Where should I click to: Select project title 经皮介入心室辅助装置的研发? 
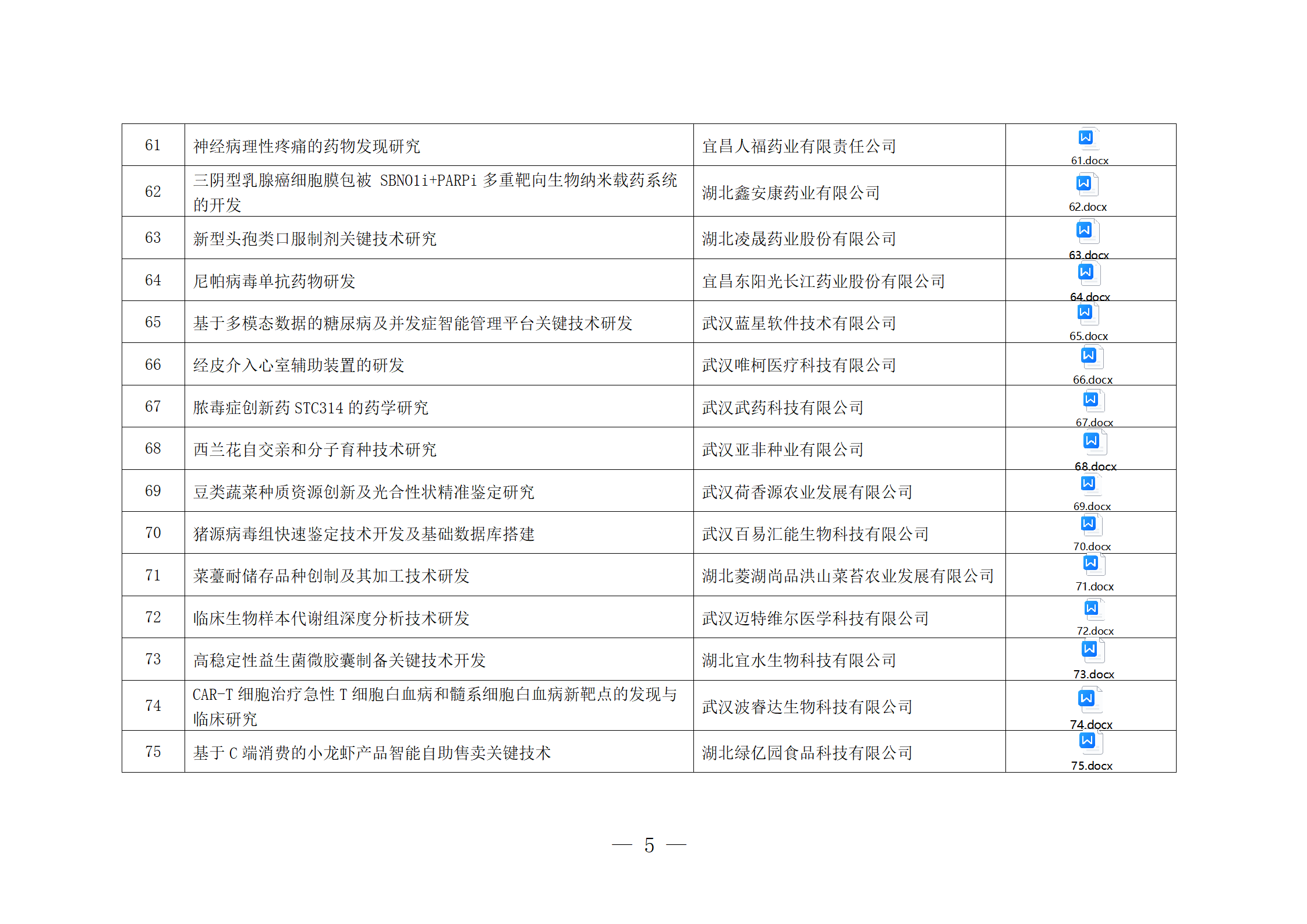[x=298, y=365]
